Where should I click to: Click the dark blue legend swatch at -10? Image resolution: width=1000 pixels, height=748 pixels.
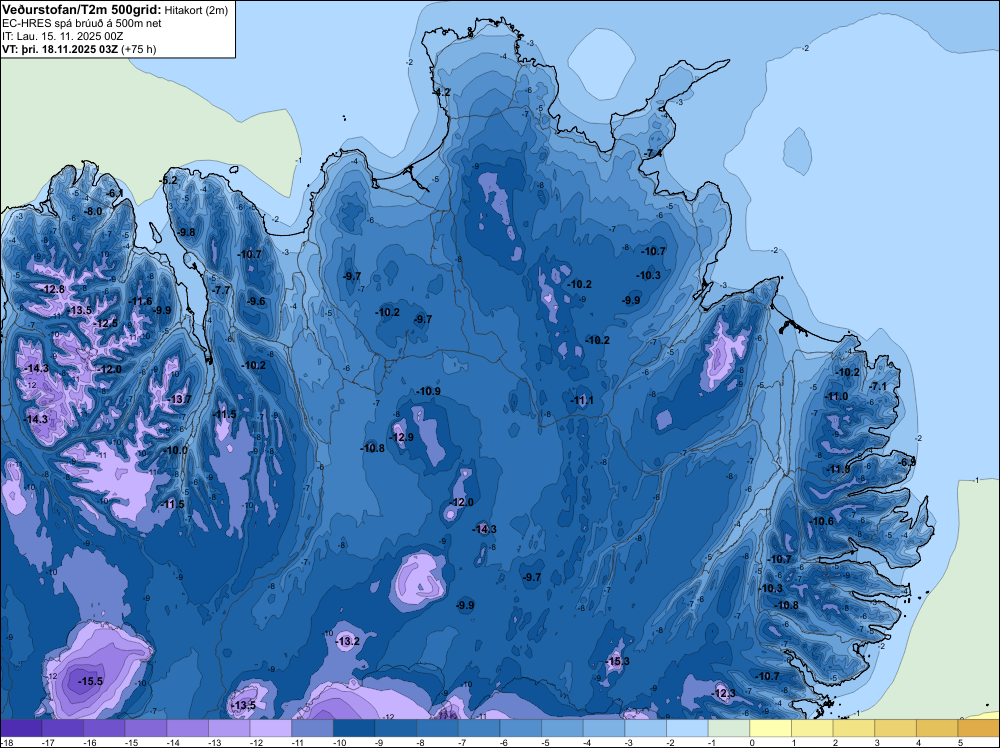click(354, 728)
